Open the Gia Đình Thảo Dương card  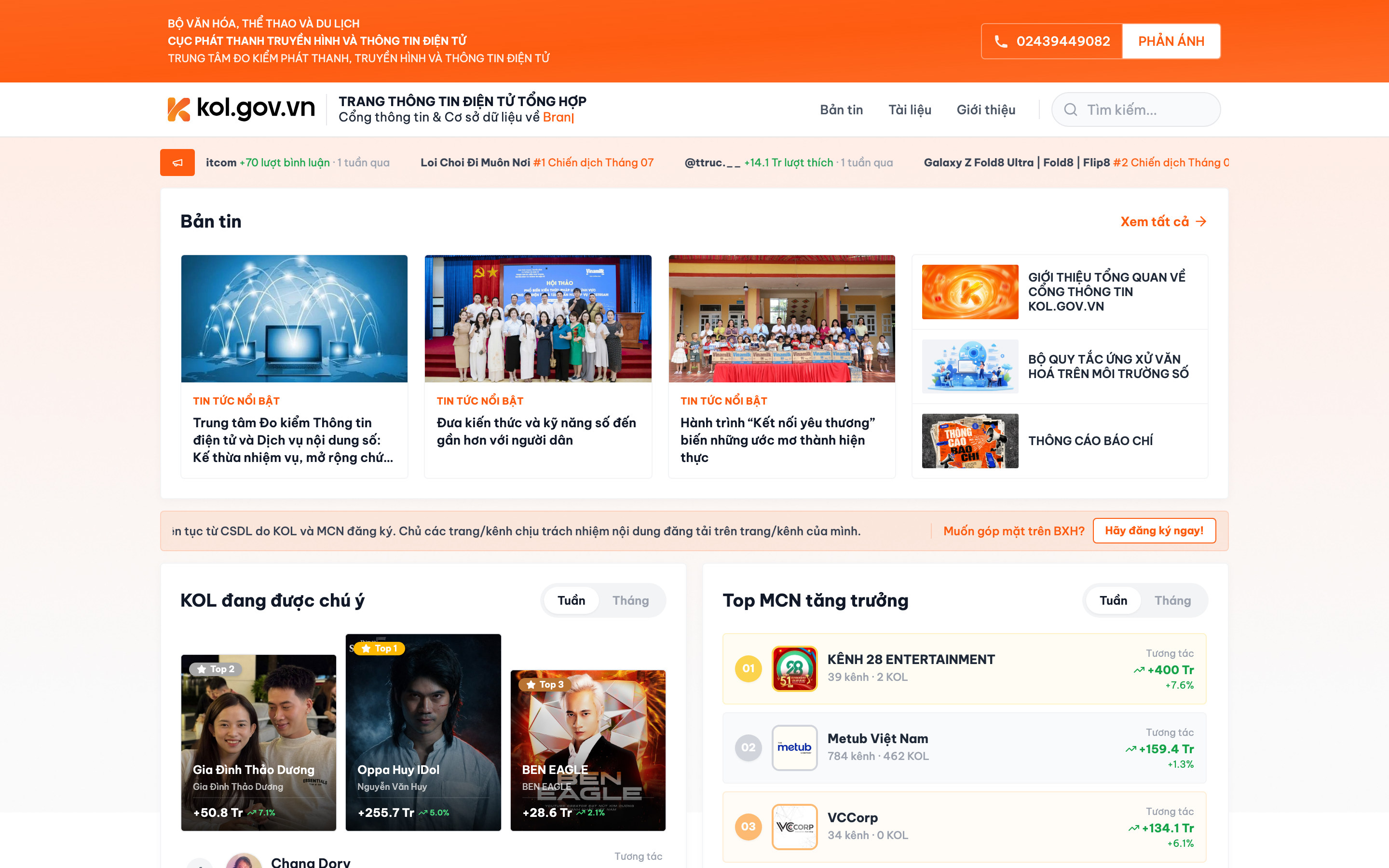pyautogui.click(x=259, y=742)
